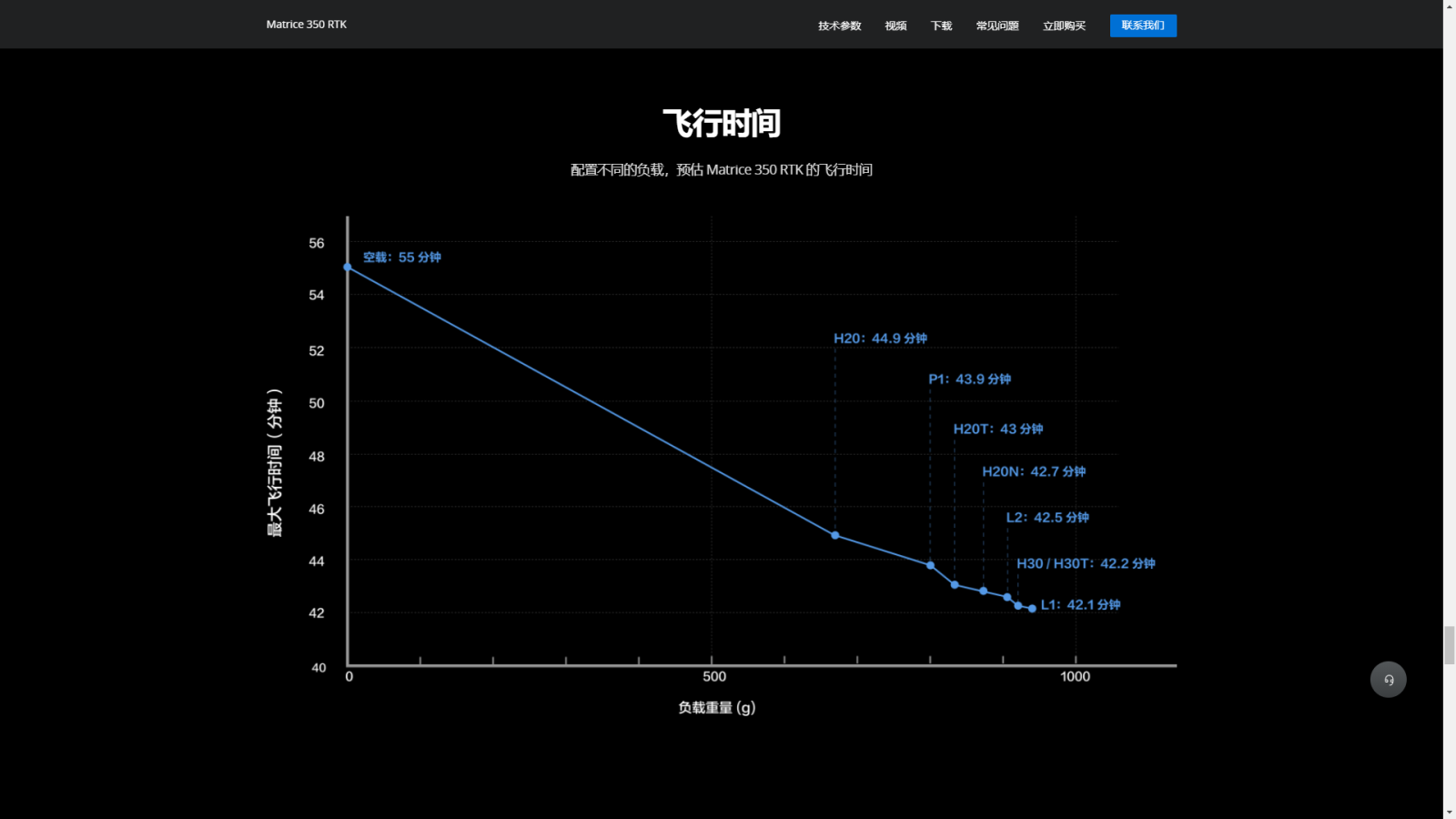Click the y-axis value 54

[317, 295]
